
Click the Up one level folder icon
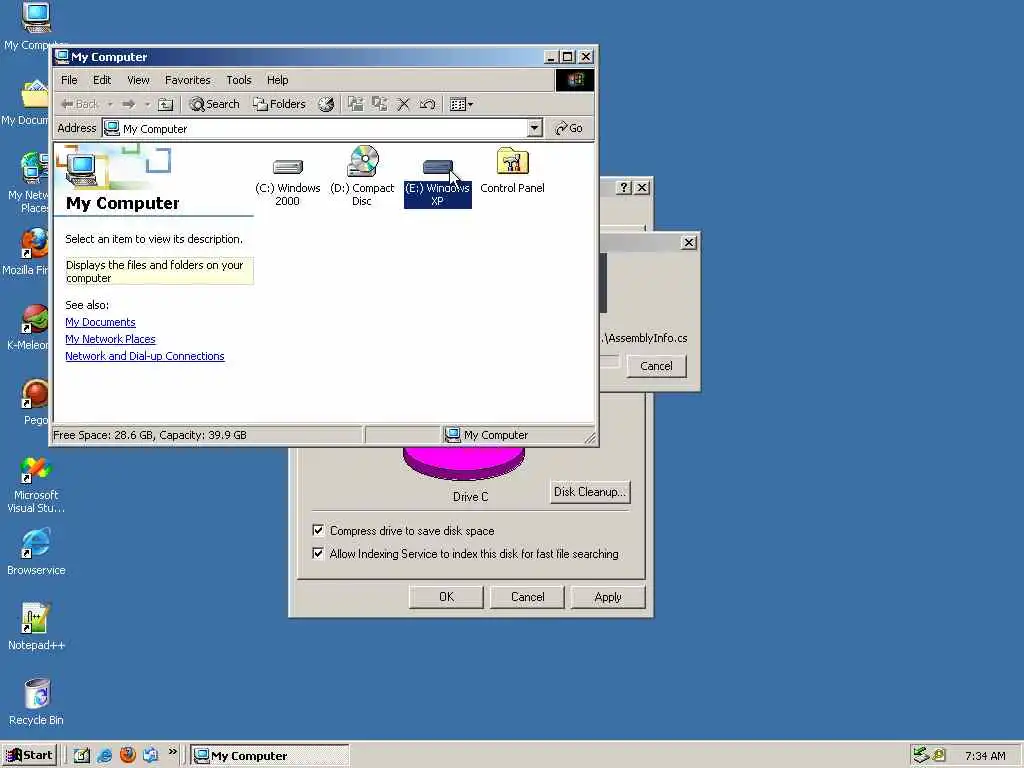(x=166, y=104)
